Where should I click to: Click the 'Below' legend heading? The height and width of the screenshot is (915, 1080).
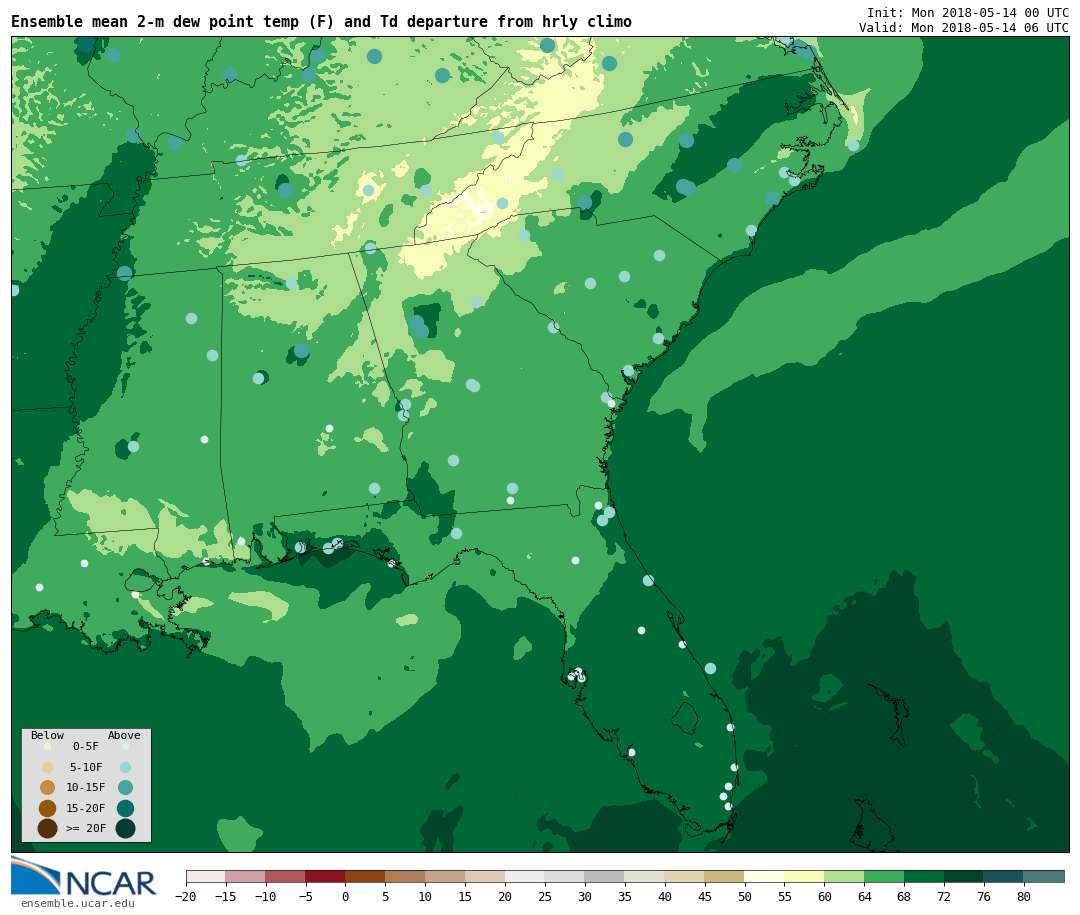click(48, 735)
